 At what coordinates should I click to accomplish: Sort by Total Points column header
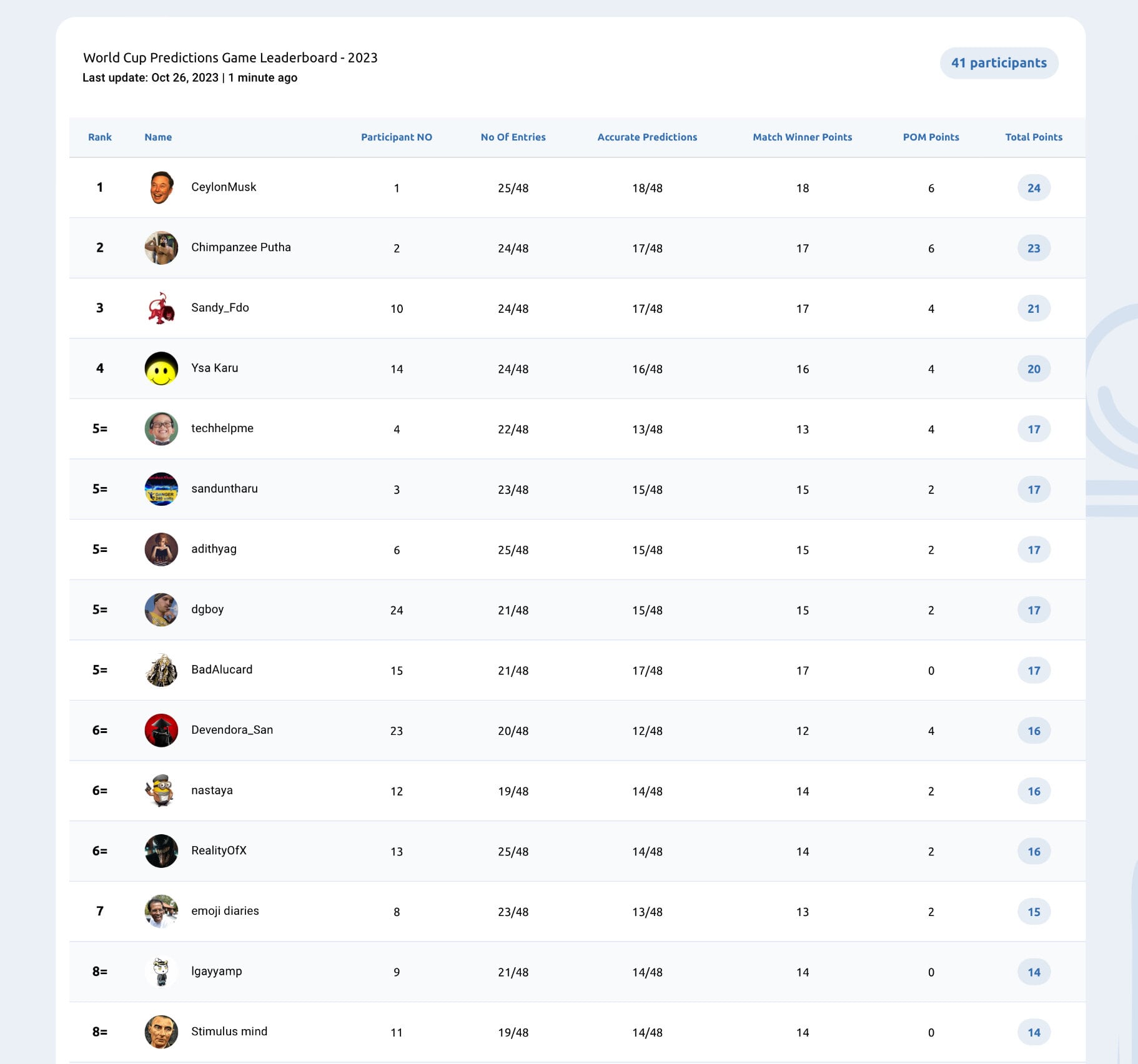1034,137
